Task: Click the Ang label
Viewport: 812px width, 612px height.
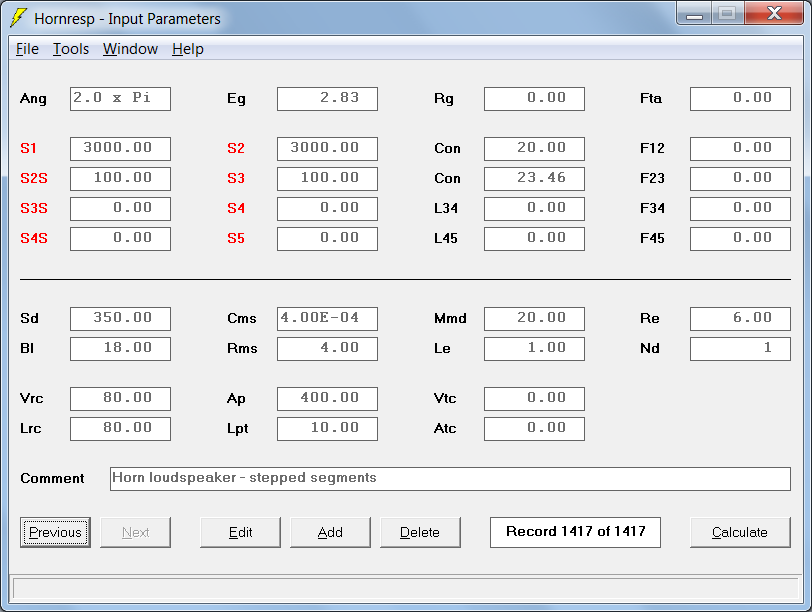Action: click(33, 99)
